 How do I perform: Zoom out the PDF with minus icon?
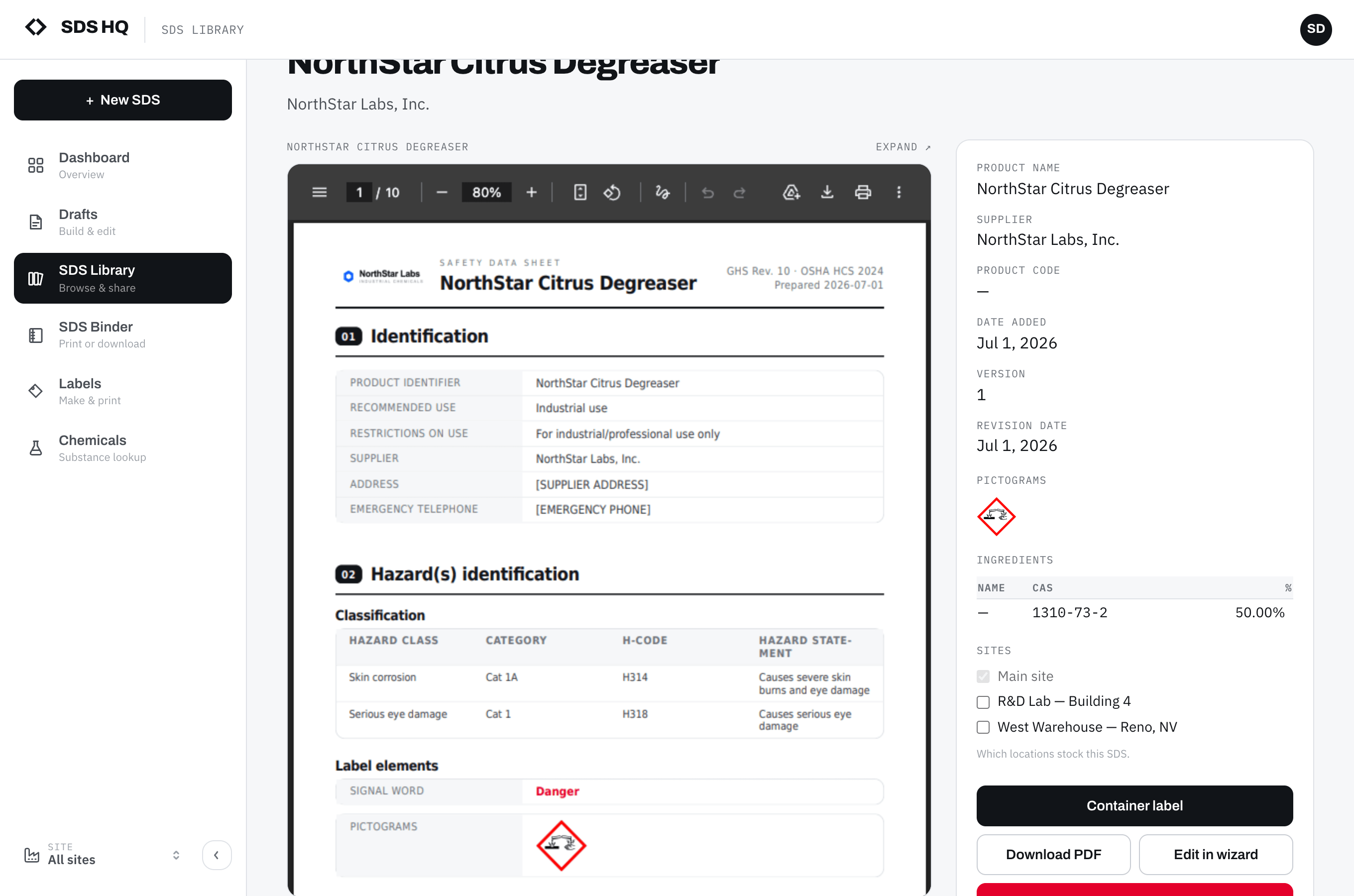coord(442,193)
